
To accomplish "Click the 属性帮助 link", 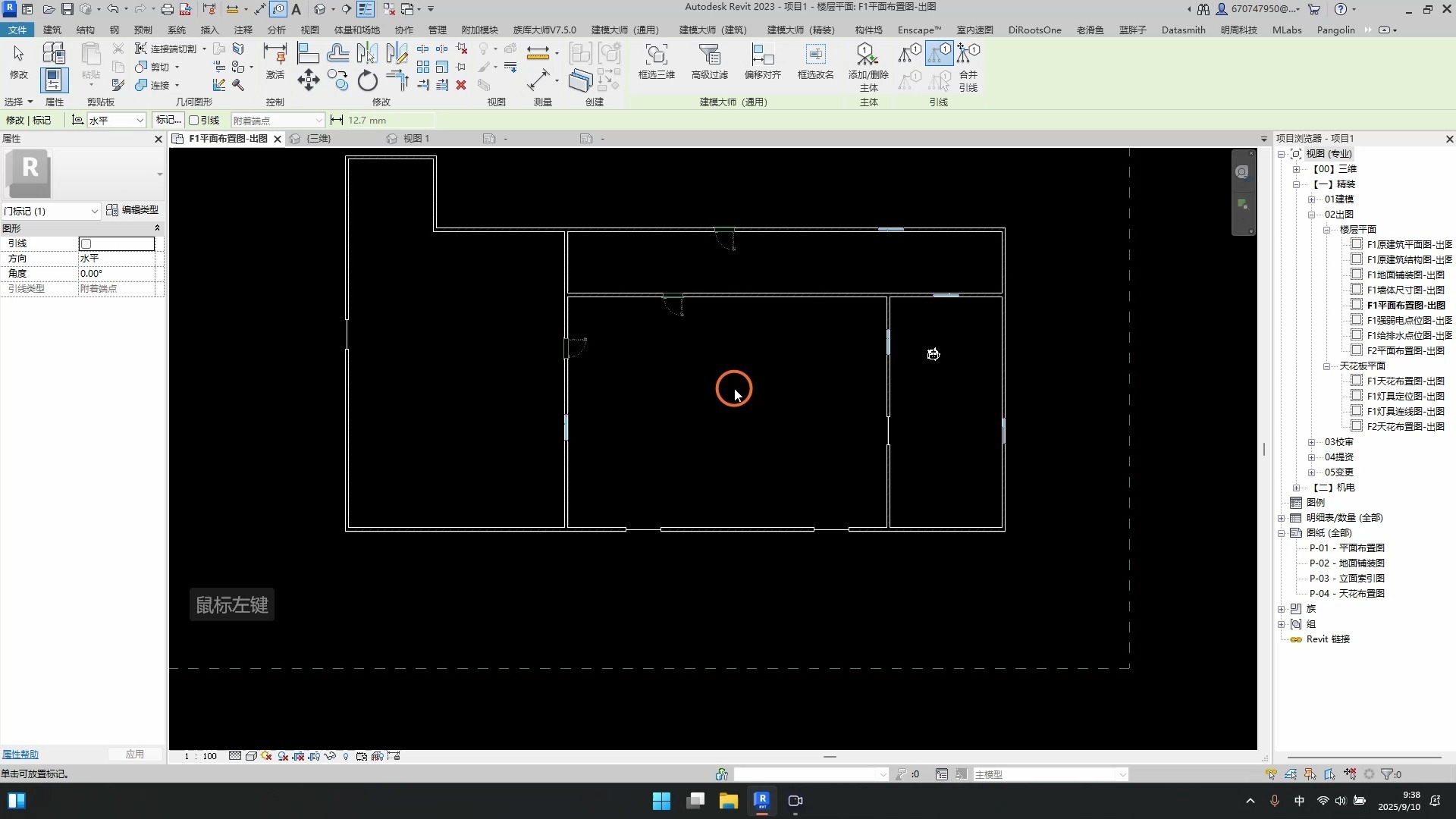I will [x=20, y=754].
